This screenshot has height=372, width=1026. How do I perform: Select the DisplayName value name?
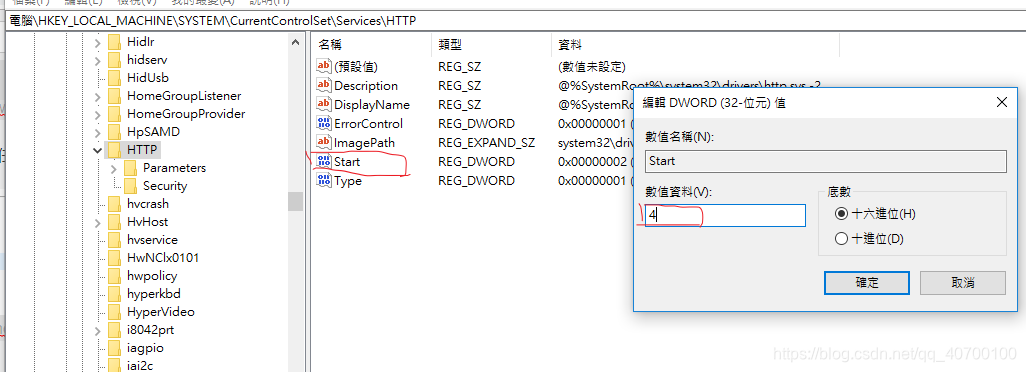[372, 105]
